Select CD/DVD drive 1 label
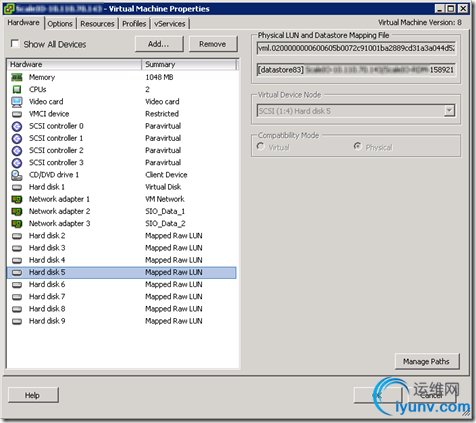Viewport: 476px width, 423px height. point(54,175)
